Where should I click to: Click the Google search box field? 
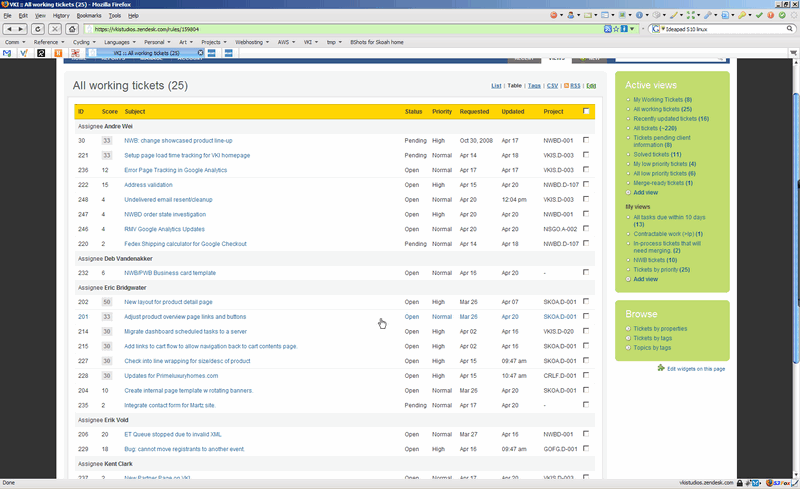[x=724, y=29]
